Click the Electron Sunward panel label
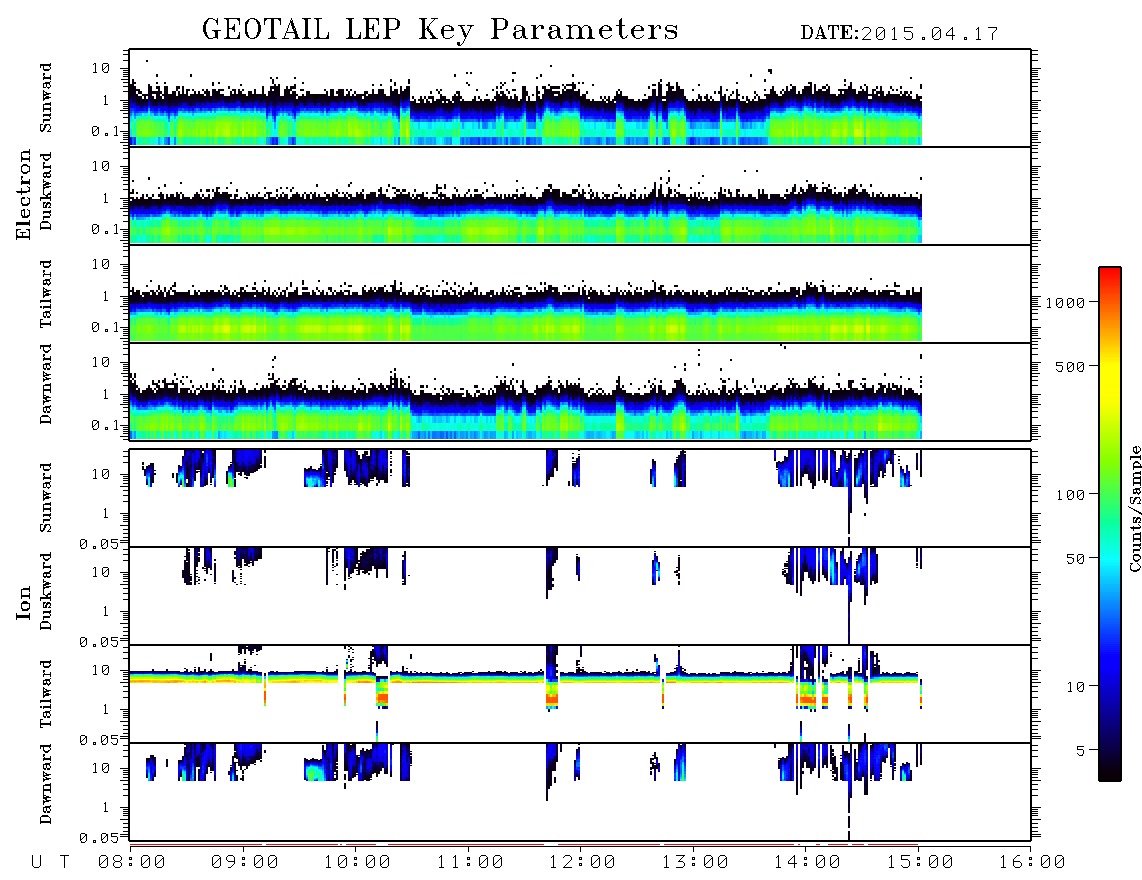The height and width of the screenshot is (880, 1142). tap(46, 98)
